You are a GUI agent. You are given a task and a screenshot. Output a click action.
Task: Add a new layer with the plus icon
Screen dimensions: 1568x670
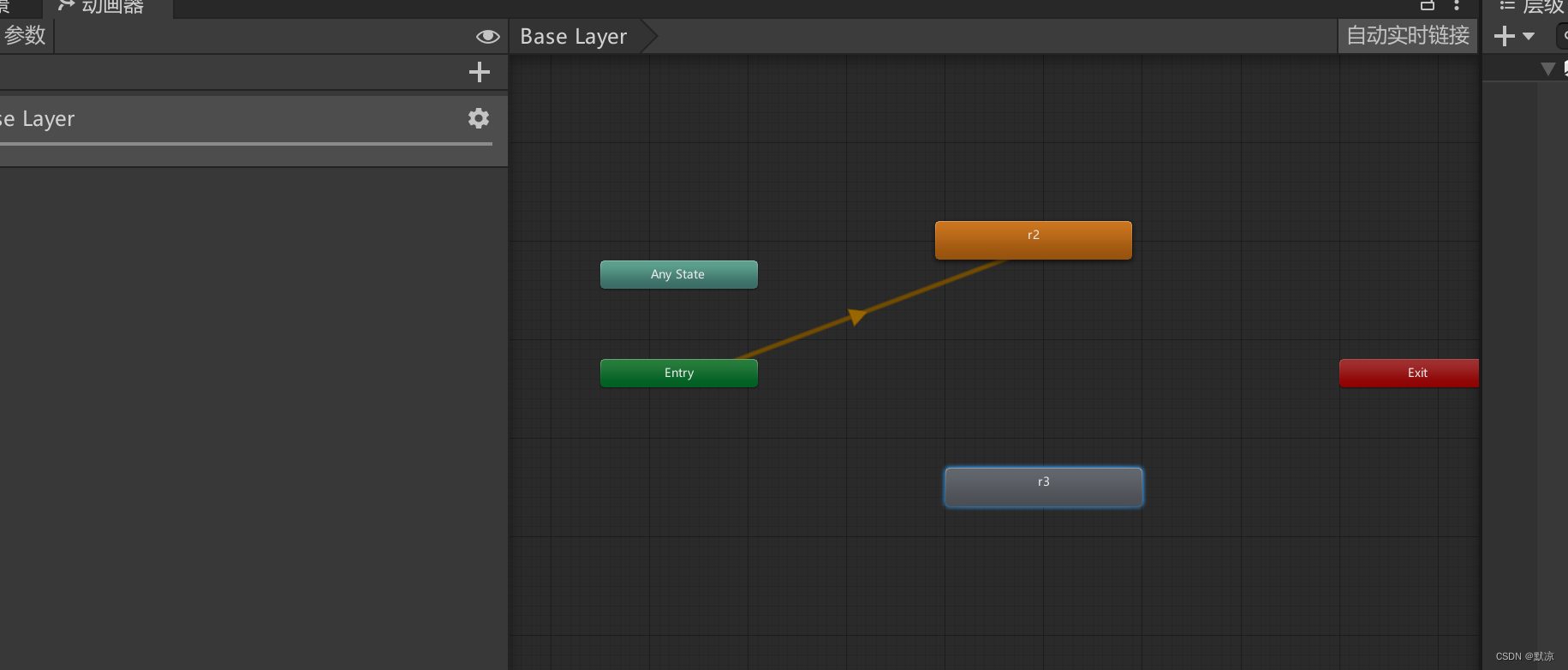pos(480,72)
